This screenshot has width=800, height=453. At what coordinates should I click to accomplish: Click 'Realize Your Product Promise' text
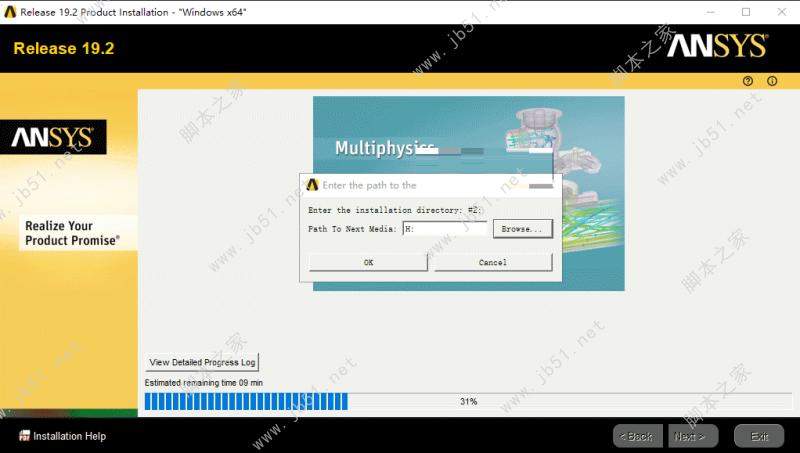pyautogui.click(x=72, y=233)
